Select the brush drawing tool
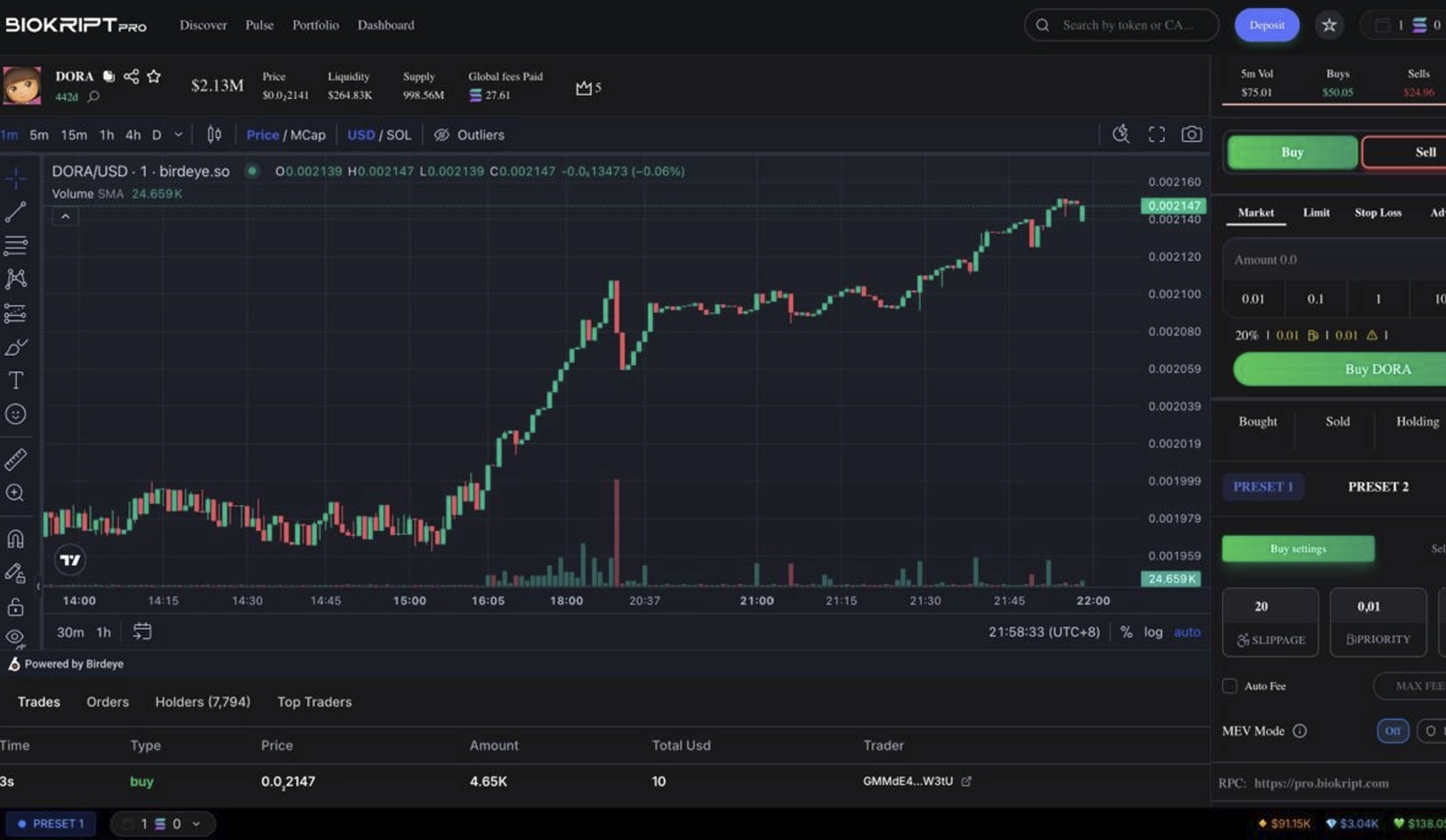 pyautogui.click(x=15, y=347)
